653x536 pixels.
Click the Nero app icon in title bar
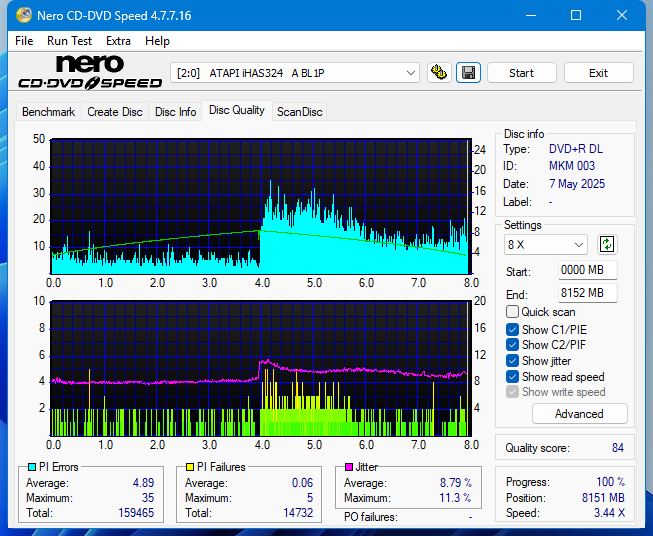(16, 16)
